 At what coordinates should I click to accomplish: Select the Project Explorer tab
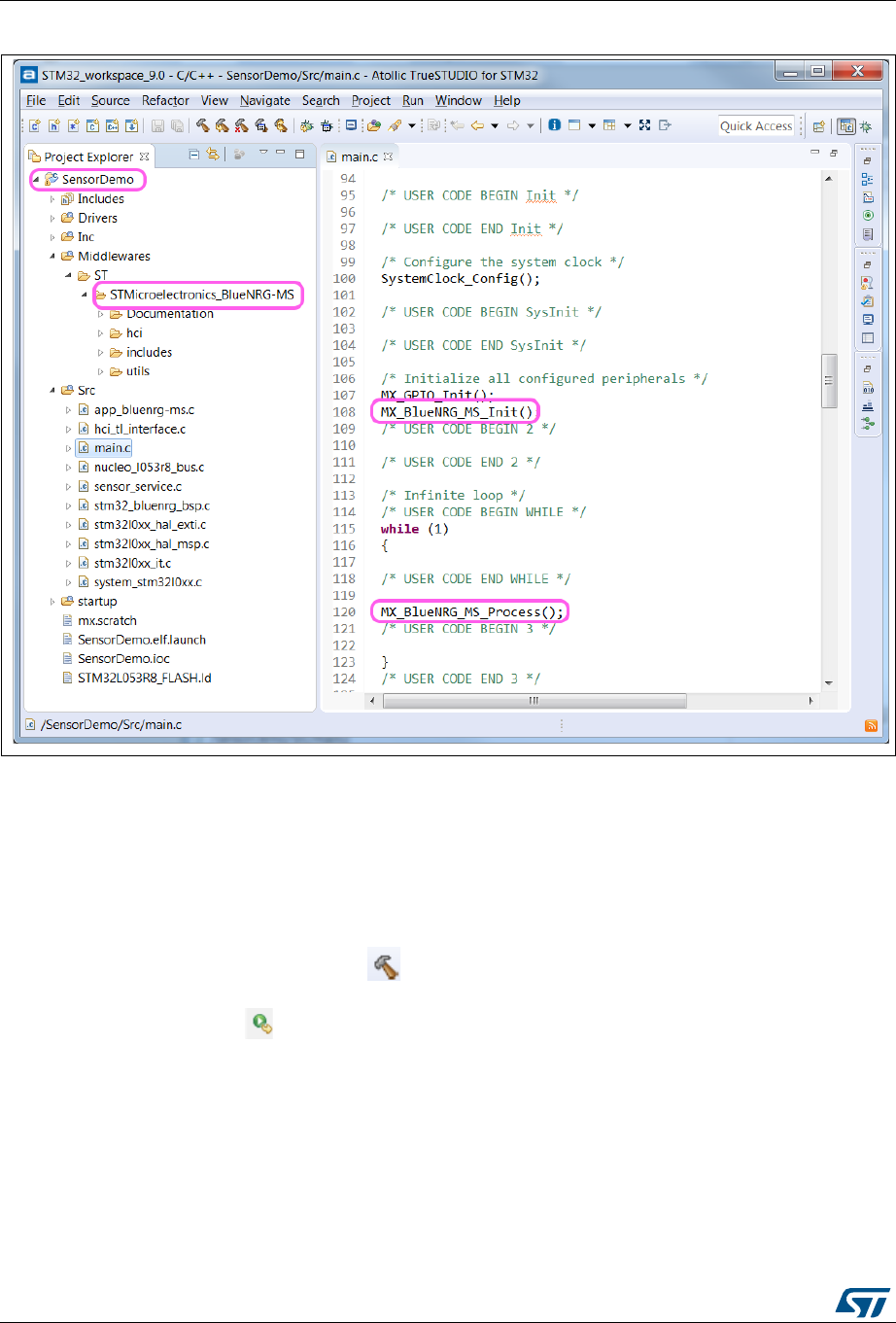pos(87,157)
